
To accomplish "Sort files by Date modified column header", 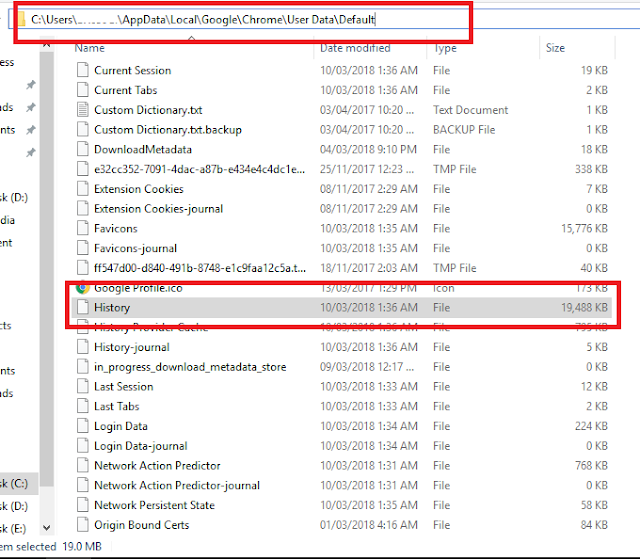I will click(x=355, y=48).
